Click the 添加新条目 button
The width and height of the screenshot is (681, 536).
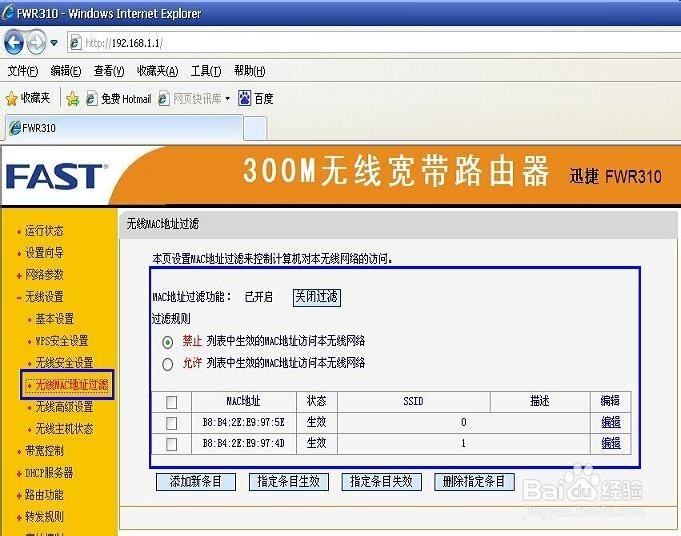click(x=195, y=482)
